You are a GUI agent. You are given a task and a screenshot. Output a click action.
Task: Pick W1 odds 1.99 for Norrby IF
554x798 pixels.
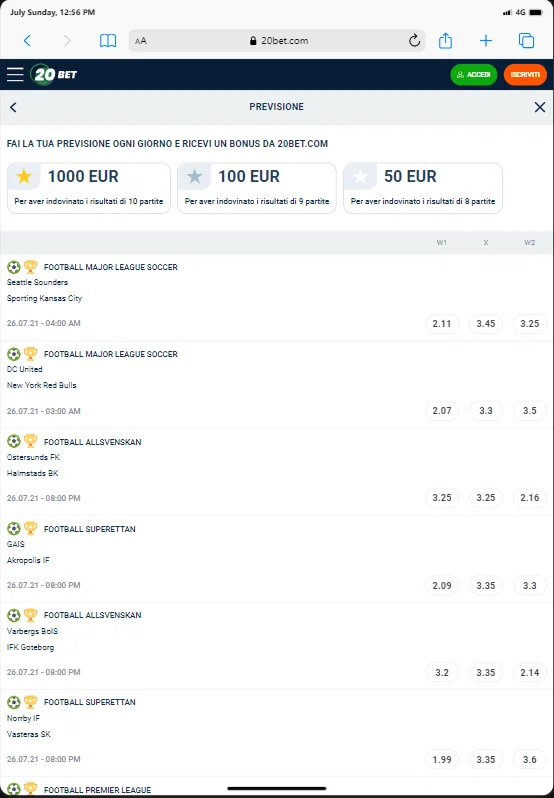pos(442,759)
